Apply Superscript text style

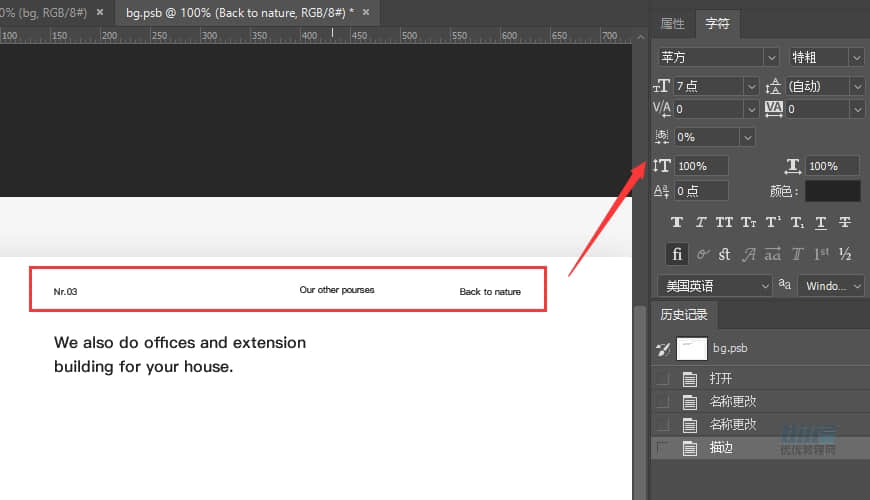(773, 222)
